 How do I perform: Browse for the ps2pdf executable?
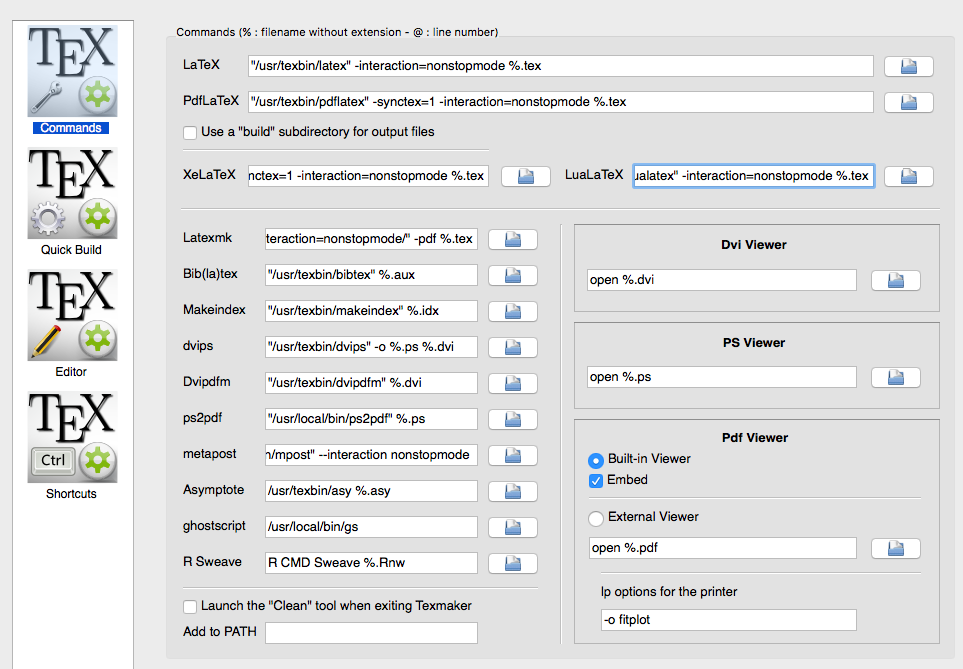click(513, 419)
